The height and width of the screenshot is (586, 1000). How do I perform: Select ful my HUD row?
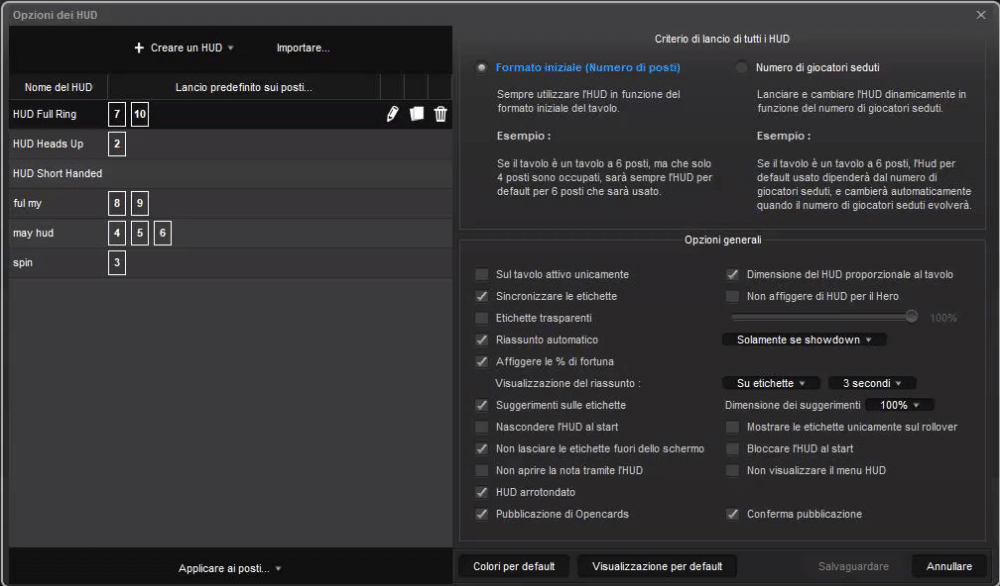[230, 203]
